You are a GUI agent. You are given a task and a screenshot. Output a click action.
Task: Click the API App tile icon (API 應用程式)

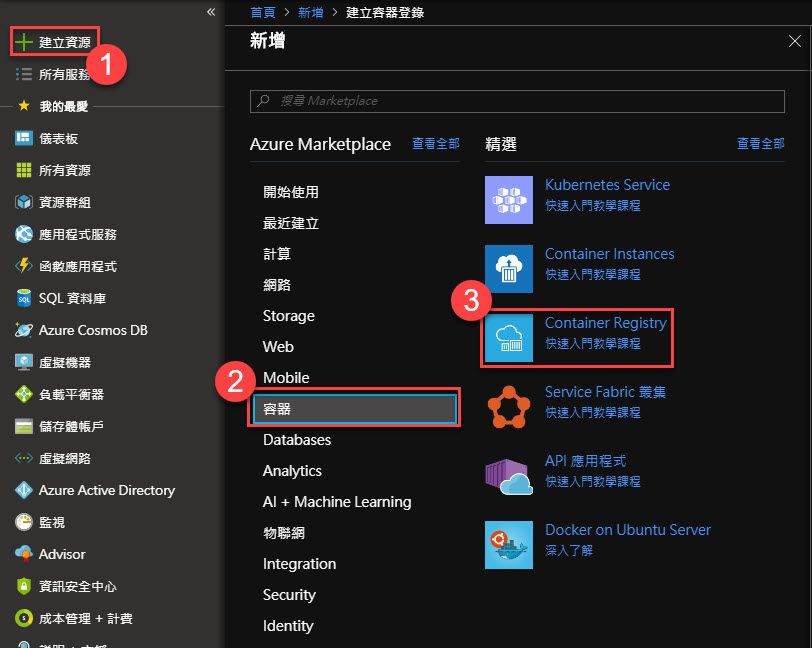509,476
